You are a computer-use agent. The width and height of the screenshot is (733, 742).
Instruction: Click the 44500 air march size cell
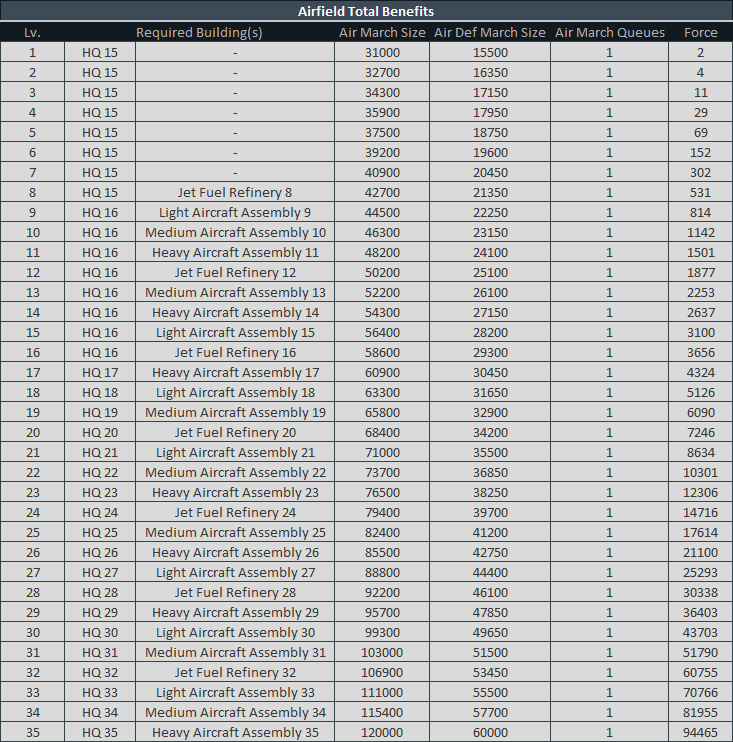[382, 212]
